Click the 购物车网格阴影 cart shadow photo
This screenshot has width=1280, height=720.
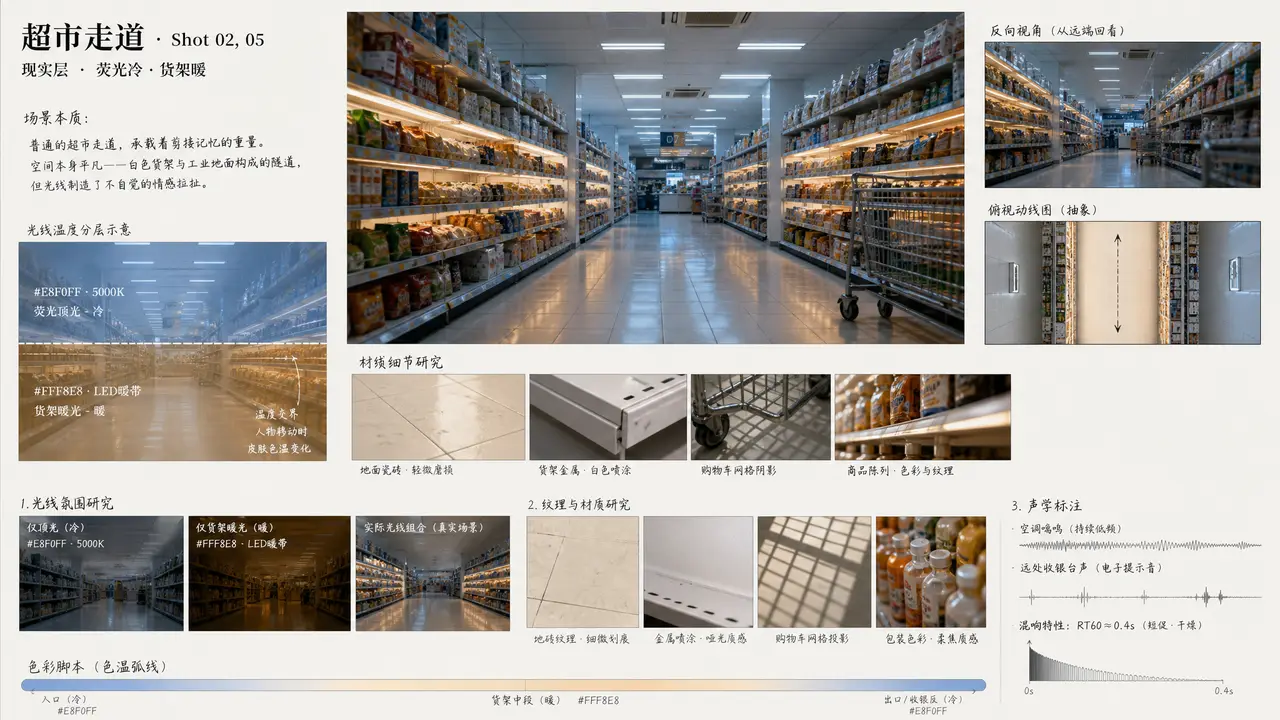point(760,417)
